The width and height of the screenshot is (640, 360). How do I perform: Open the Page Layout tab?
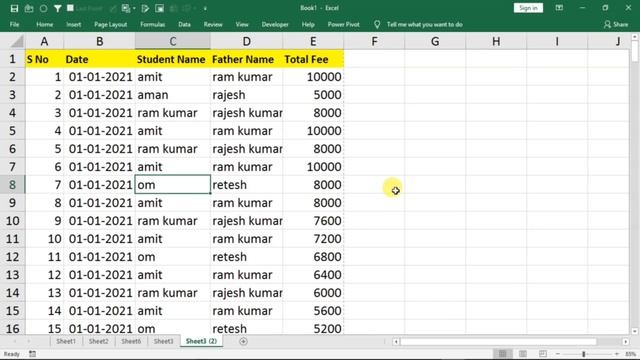[111, 24]
